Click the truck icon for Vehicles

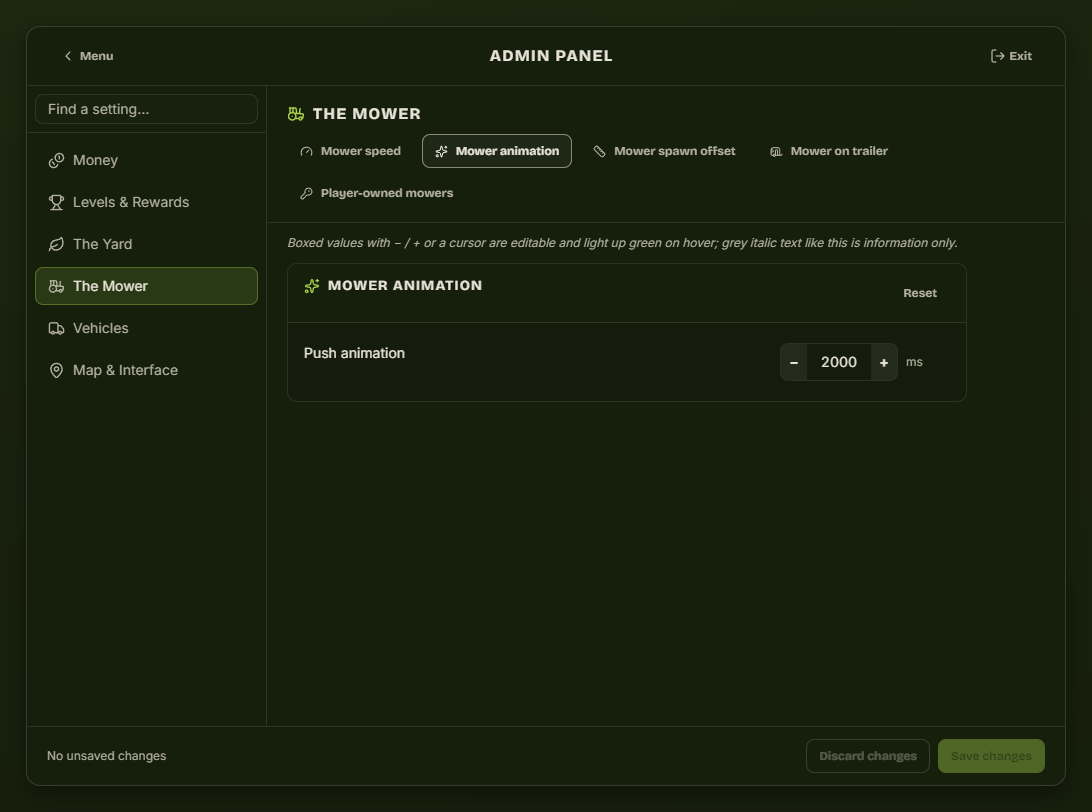click(56, 328)
